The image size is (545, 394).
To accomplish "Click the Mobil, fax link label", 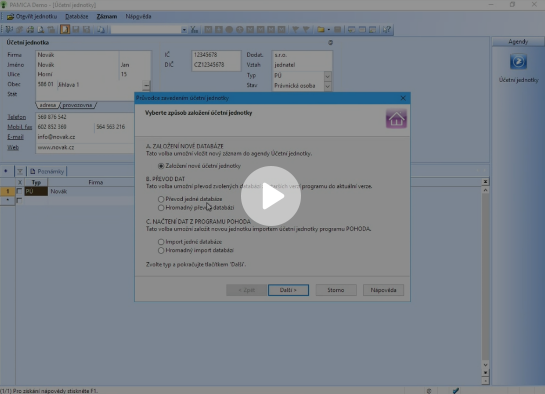I will (x=19, y=127).
